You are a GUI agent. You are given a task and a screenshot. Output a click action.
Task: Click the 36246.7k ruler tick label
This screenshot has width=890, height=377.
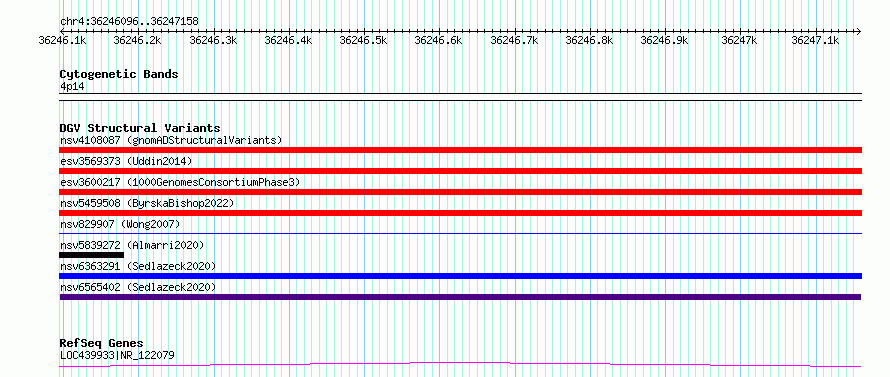point(514,40)
